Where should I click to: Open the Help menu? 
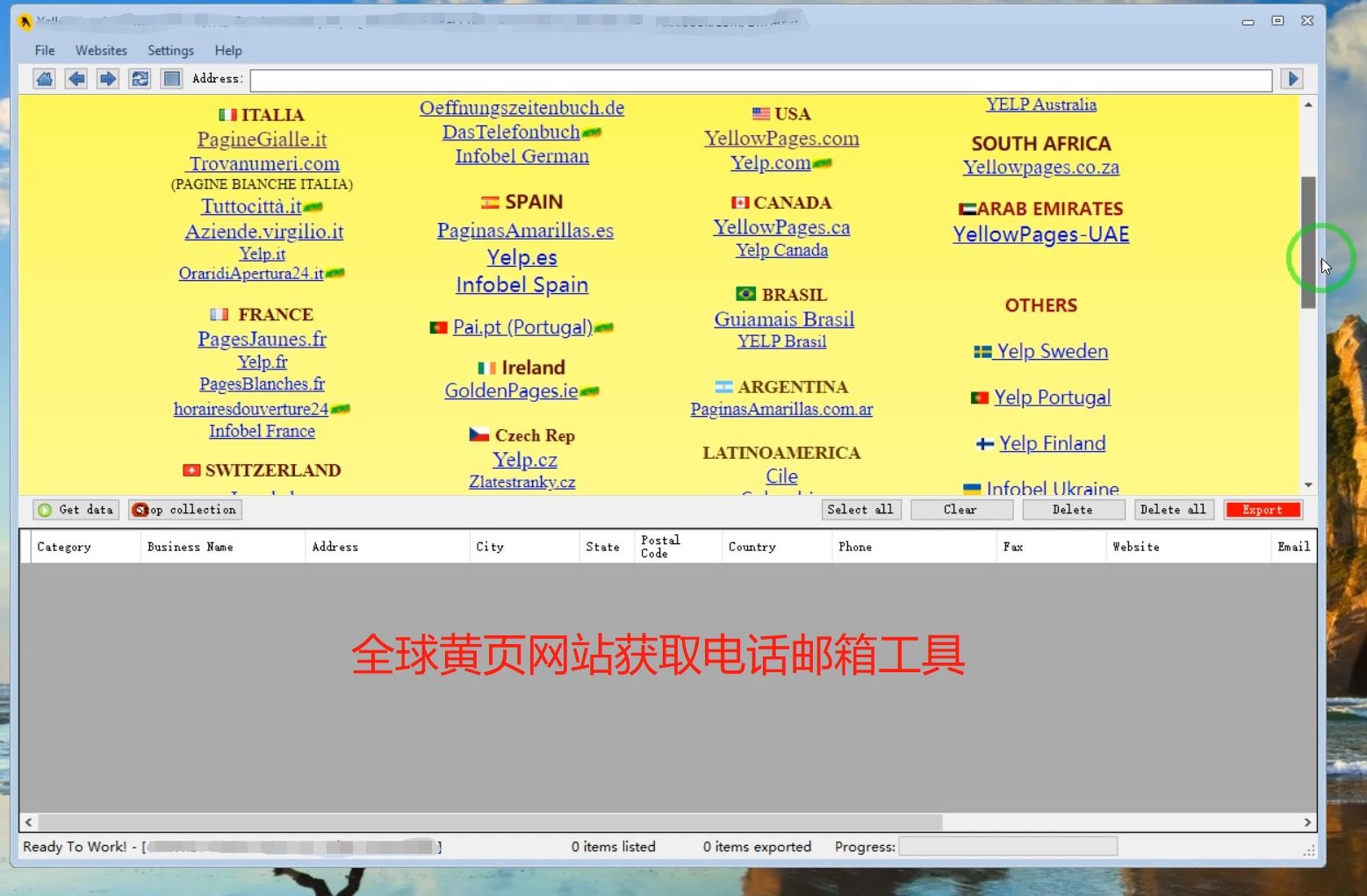point(227,50)
